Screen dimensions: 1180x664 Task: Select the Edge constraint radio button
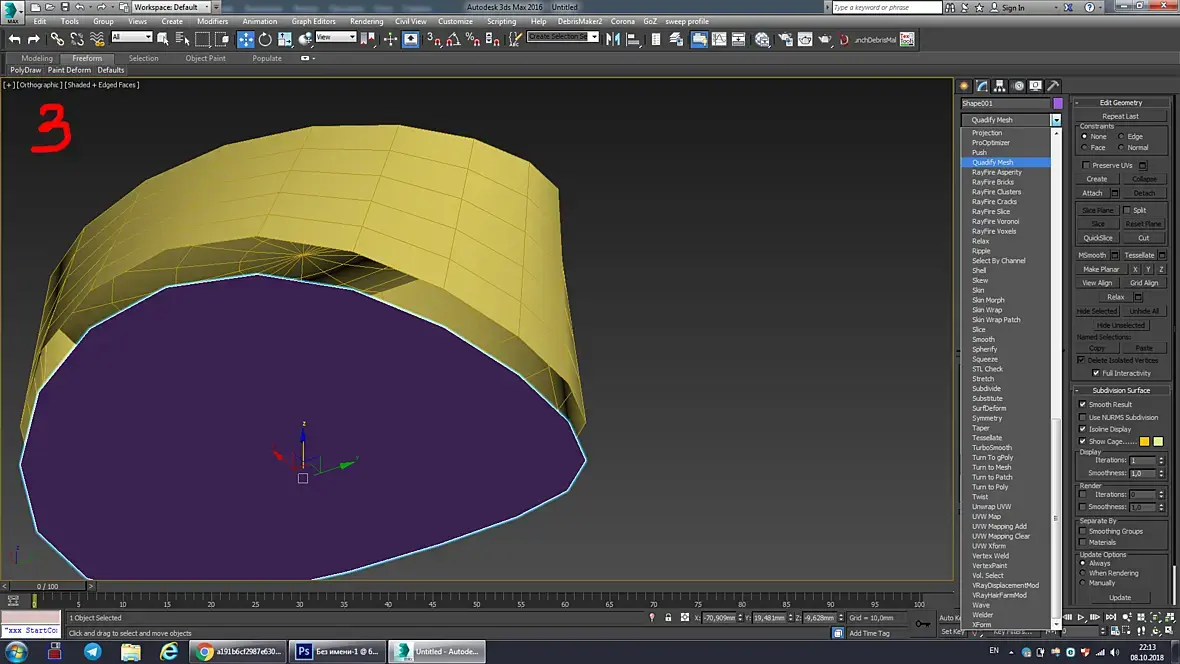point(1122,136)
